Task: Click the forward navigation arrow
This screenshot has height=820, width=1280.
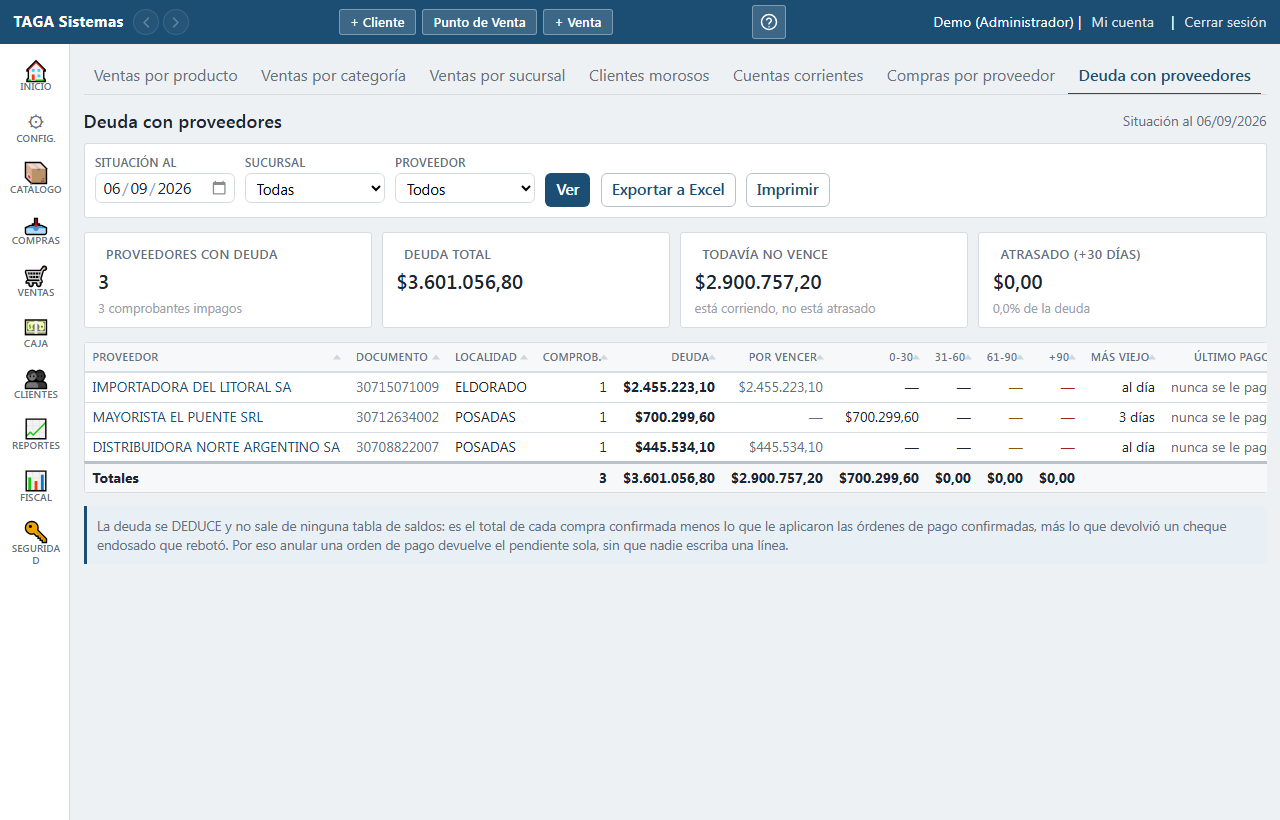Action: (x=176, y=22)
